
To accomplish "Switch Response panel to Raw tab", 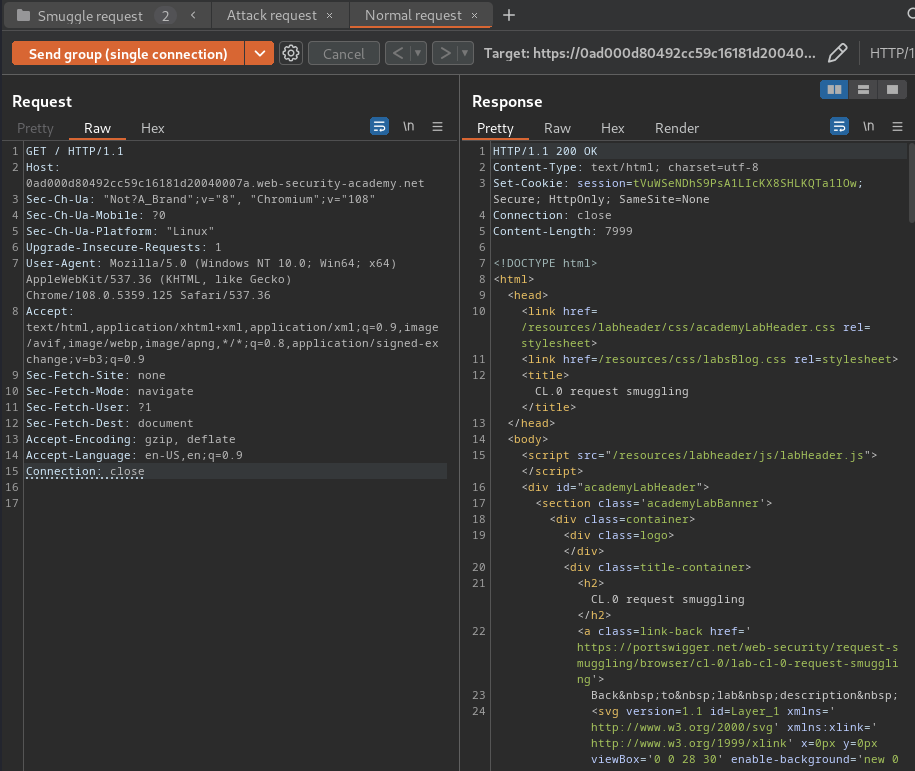I will tap(557, 128).
